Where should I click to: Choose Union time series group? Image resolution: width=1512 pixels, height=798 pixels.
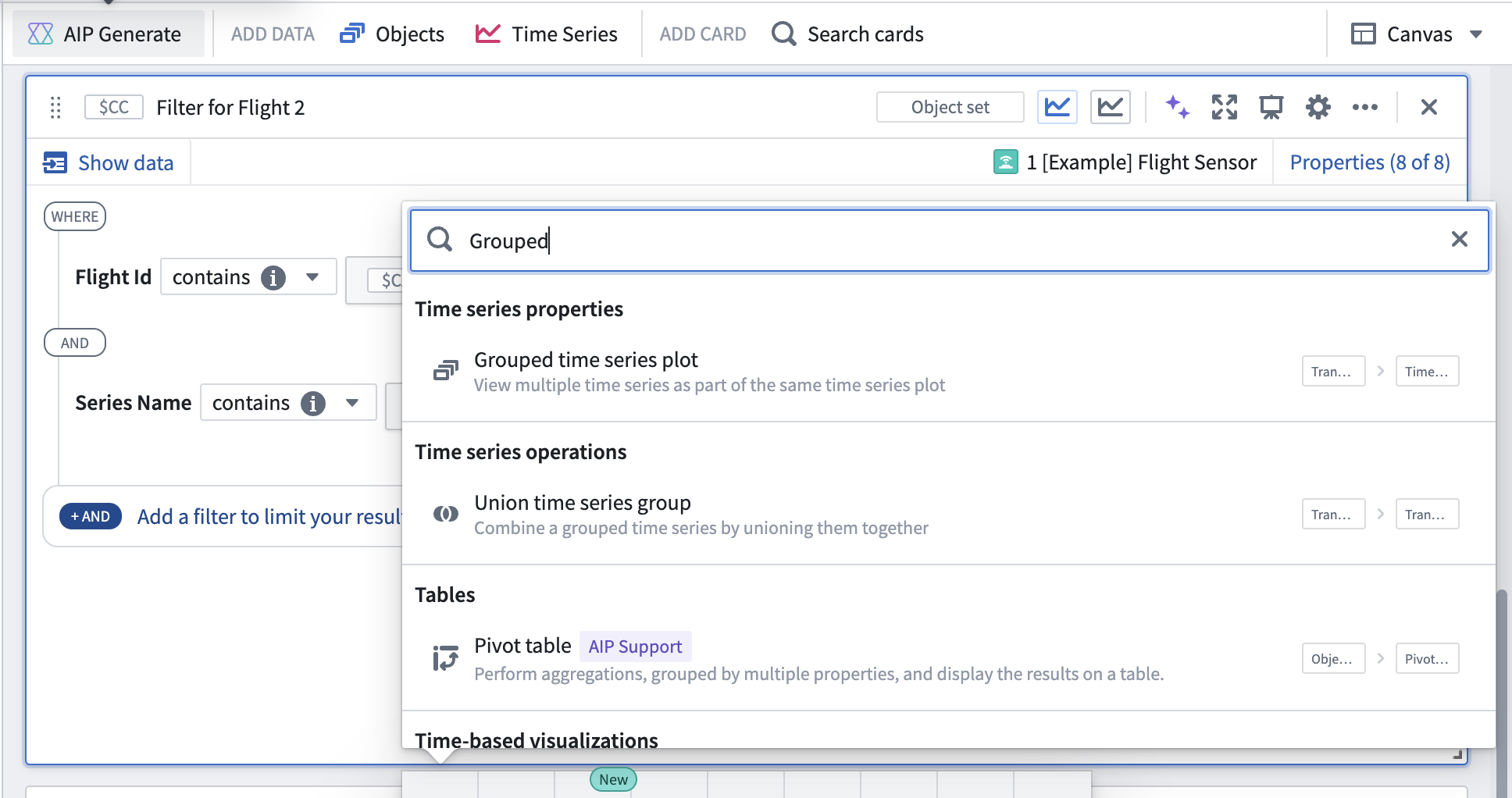click(949, 515)
